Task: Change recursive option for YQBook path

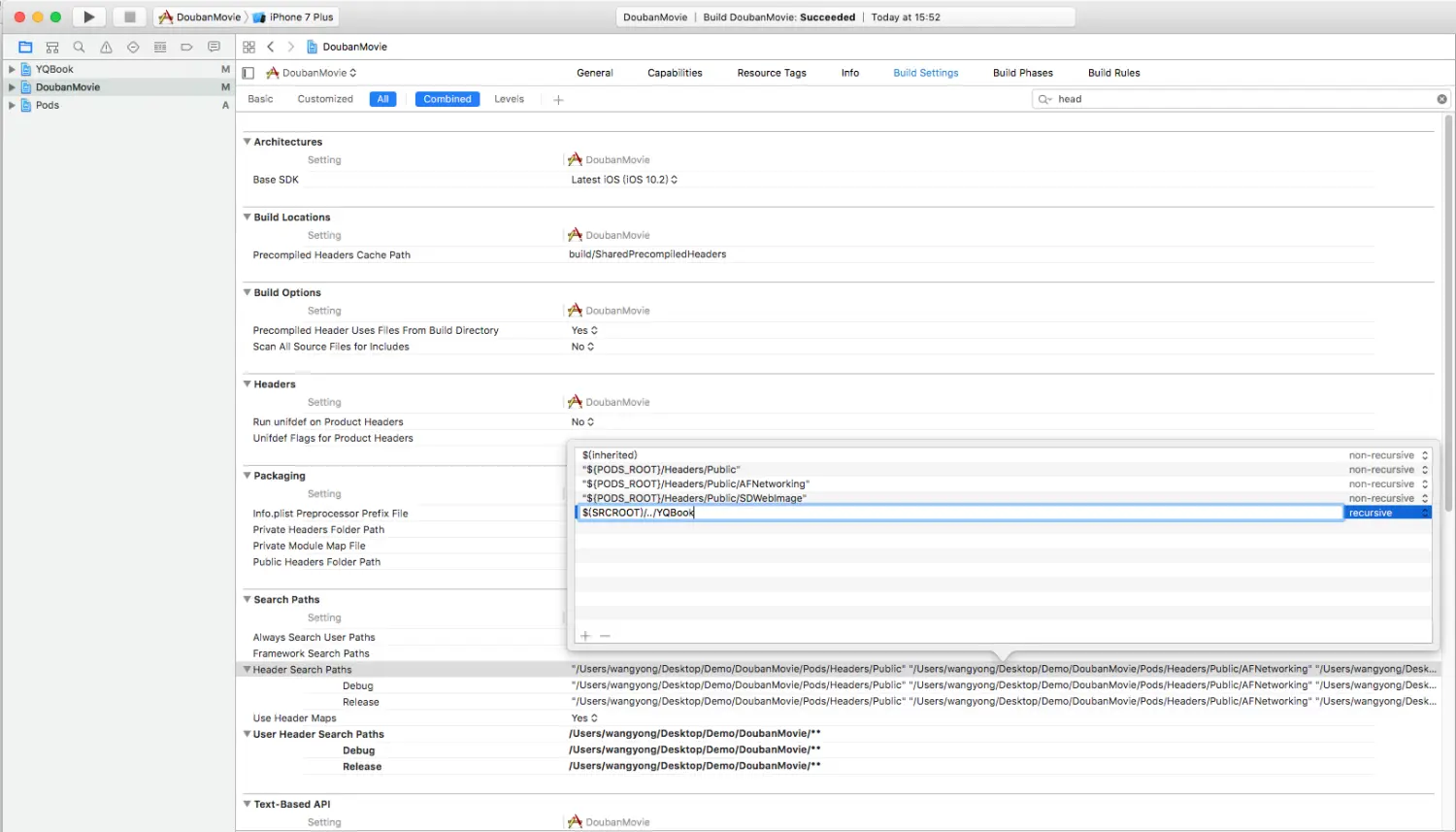Action: pos(1388,513)
